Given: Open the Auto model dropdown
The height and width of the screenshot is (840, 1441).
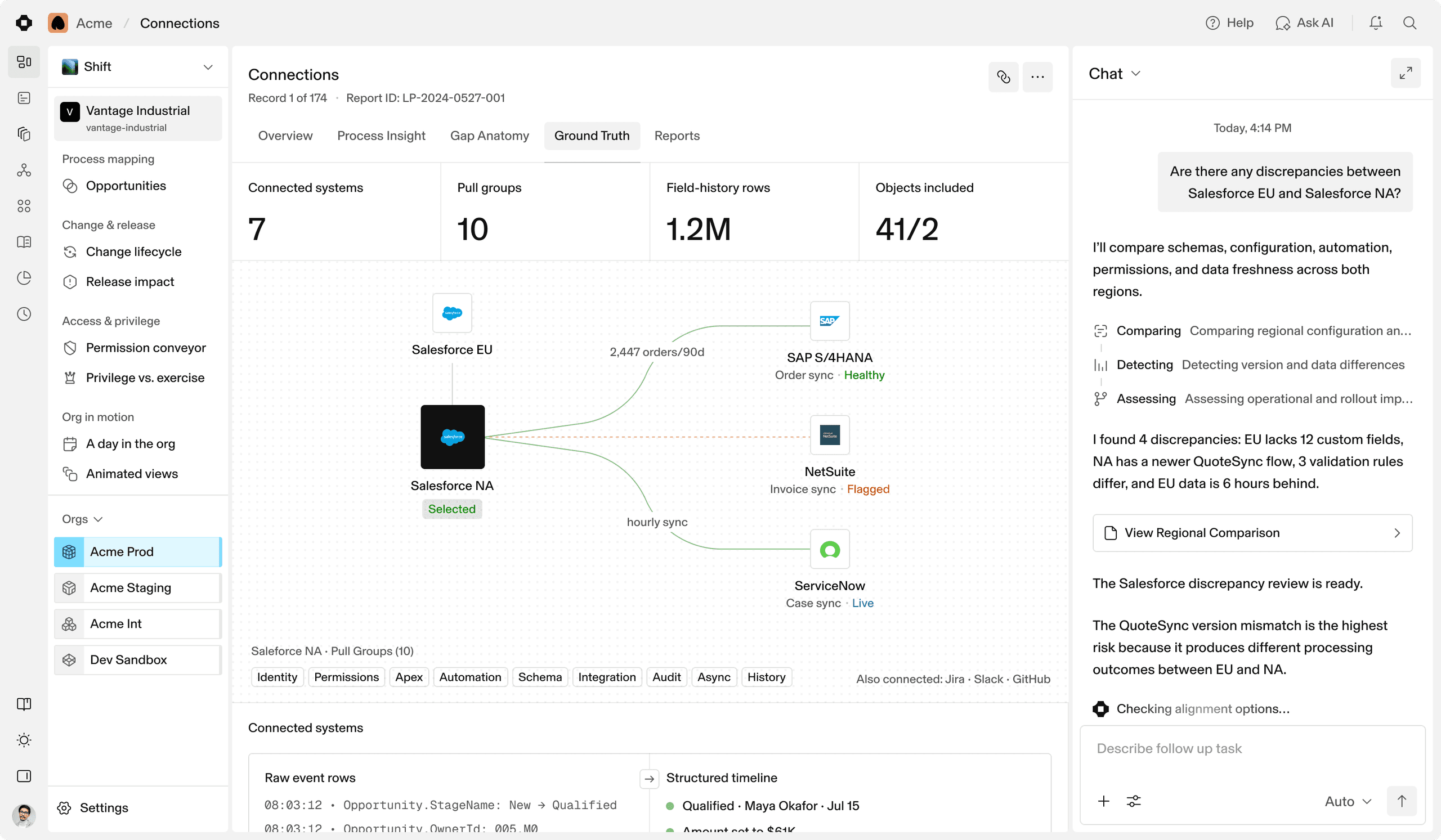Looking at the screenshot, I should pos(1348,801).
